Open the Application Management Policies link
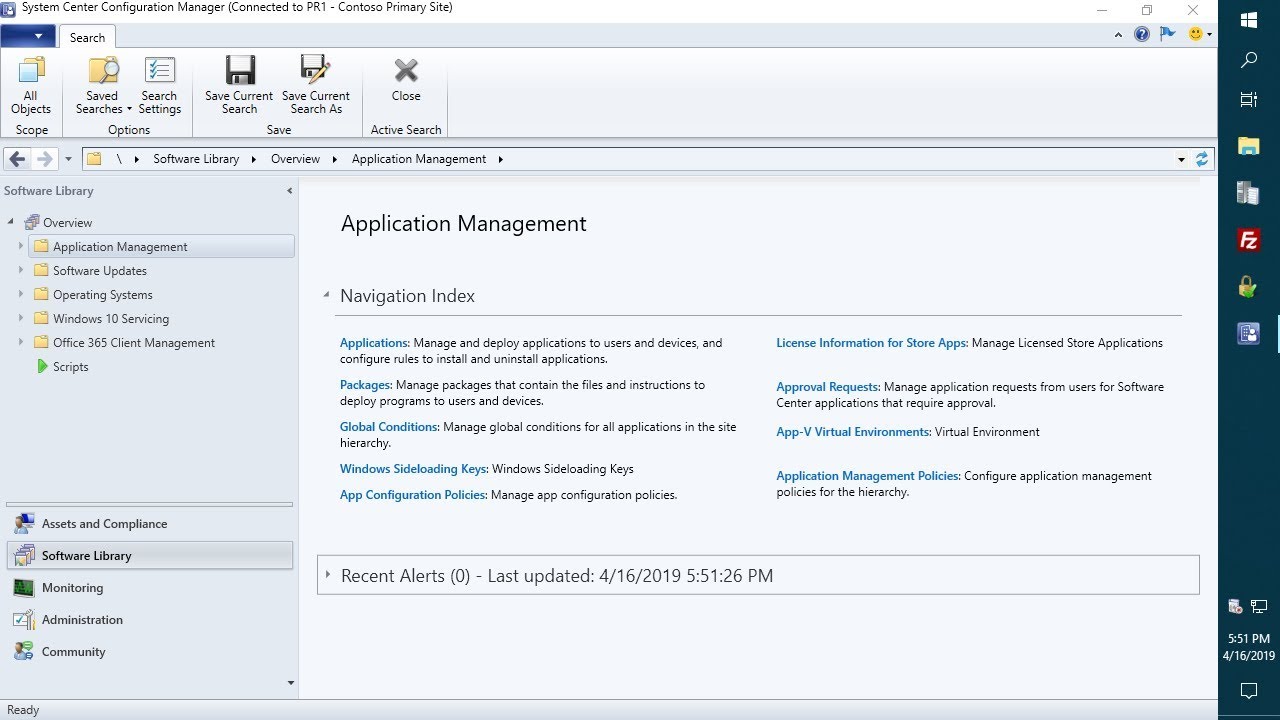Viewport: 1280px width, 720px height. click(867, 476)
